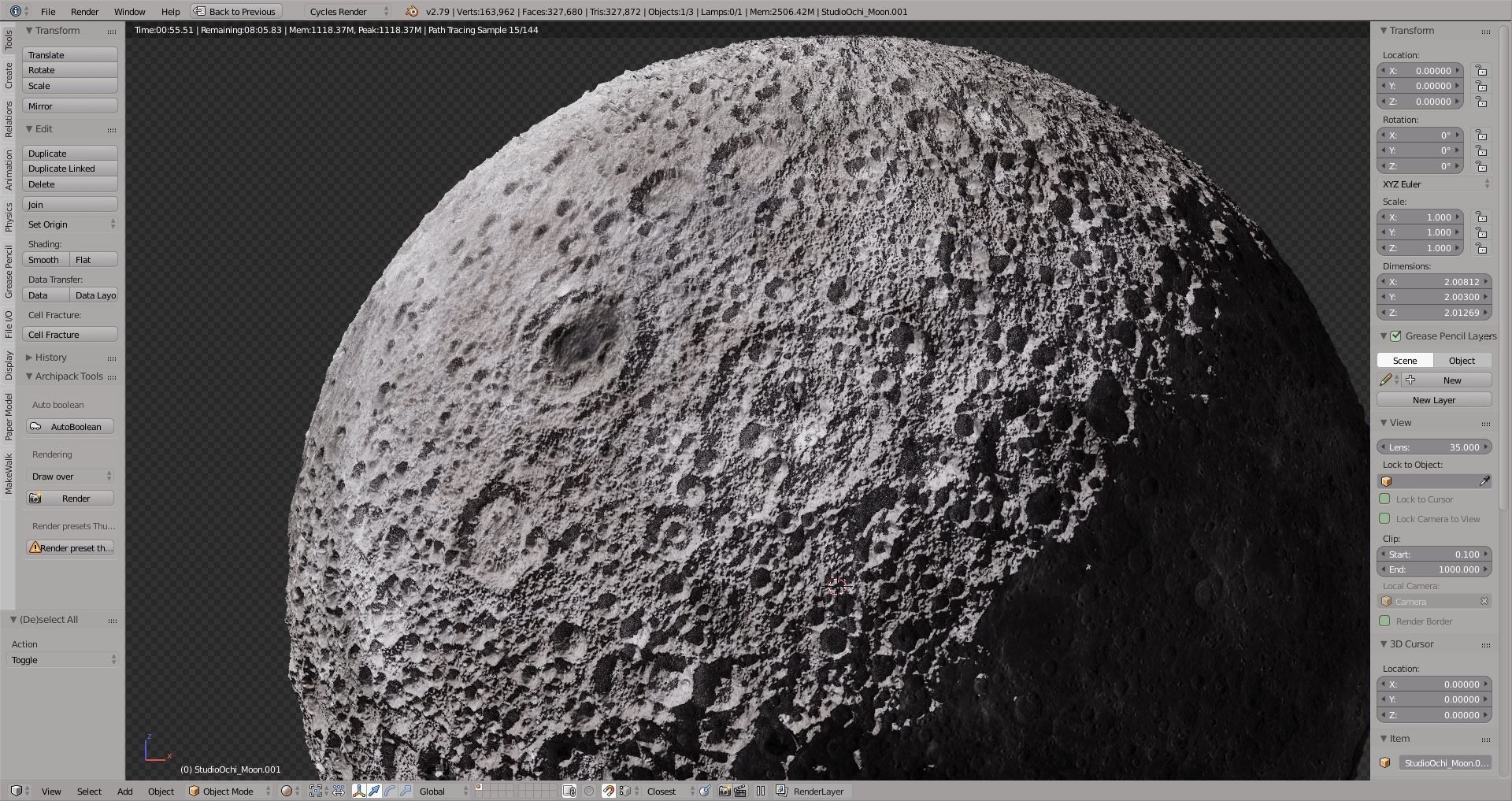Screen dimensions: 1512x801
Task: Click the Smooth shading button
Action: (x=46, y=260)
